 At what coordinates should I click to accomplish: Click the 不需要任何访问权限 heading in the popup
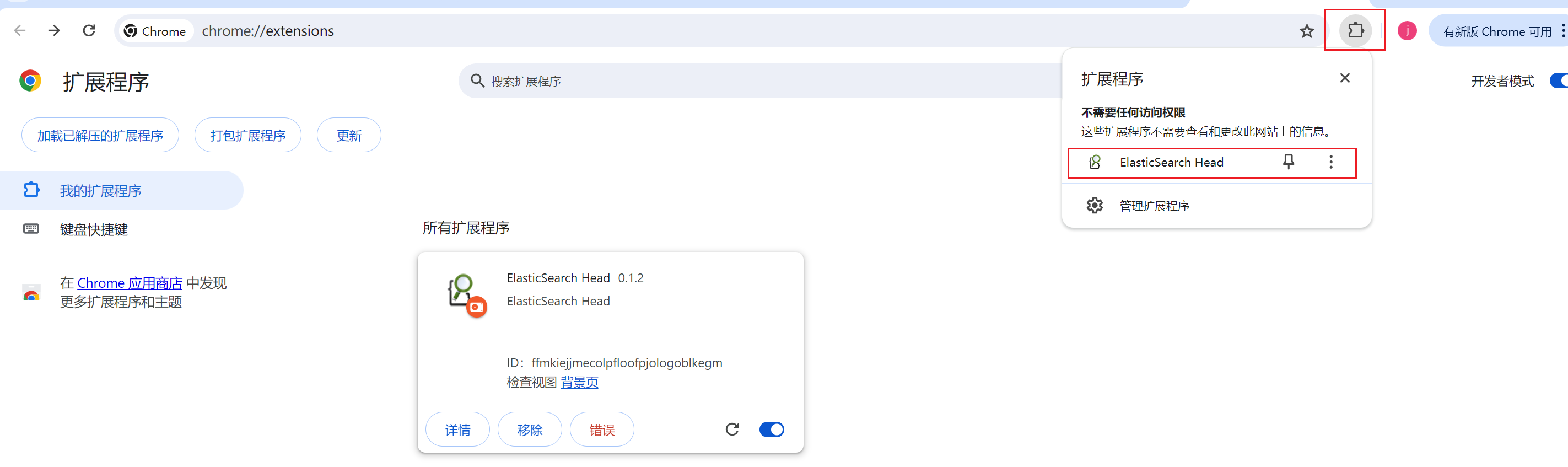click(x=1133, y=112)
